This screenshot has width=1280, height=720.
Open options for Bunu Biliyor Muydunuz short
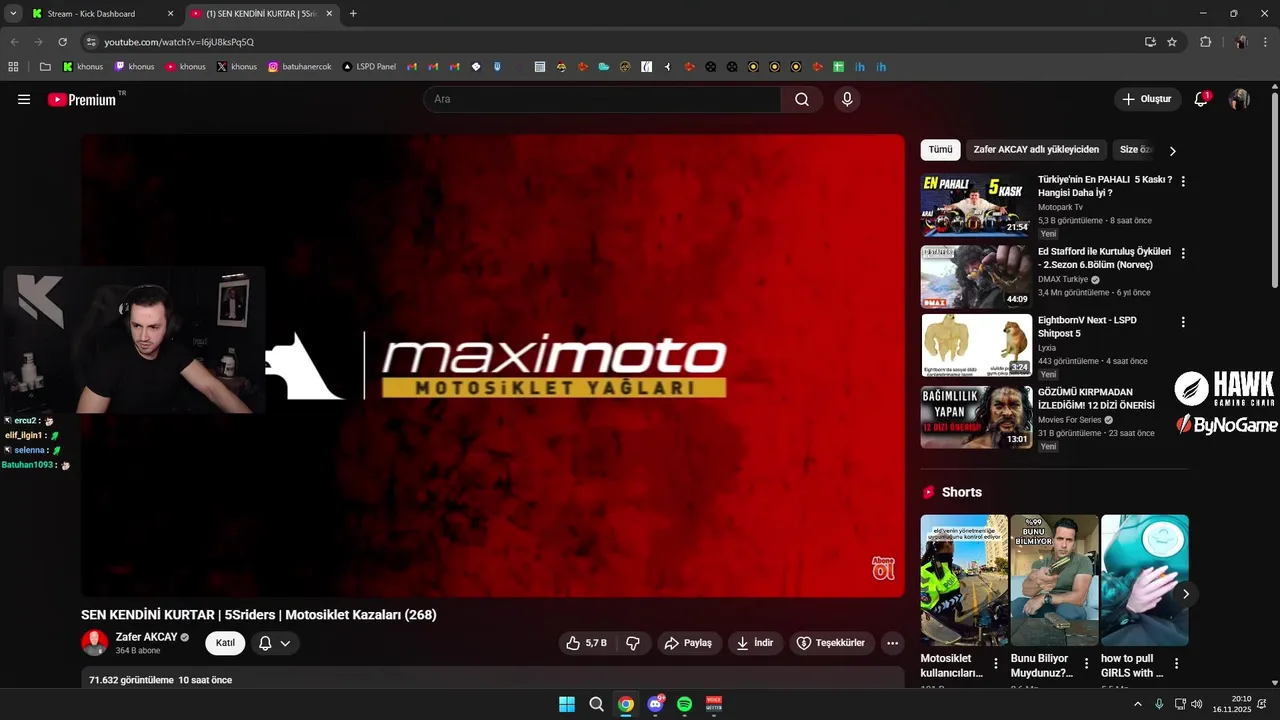coord(1086,663)
